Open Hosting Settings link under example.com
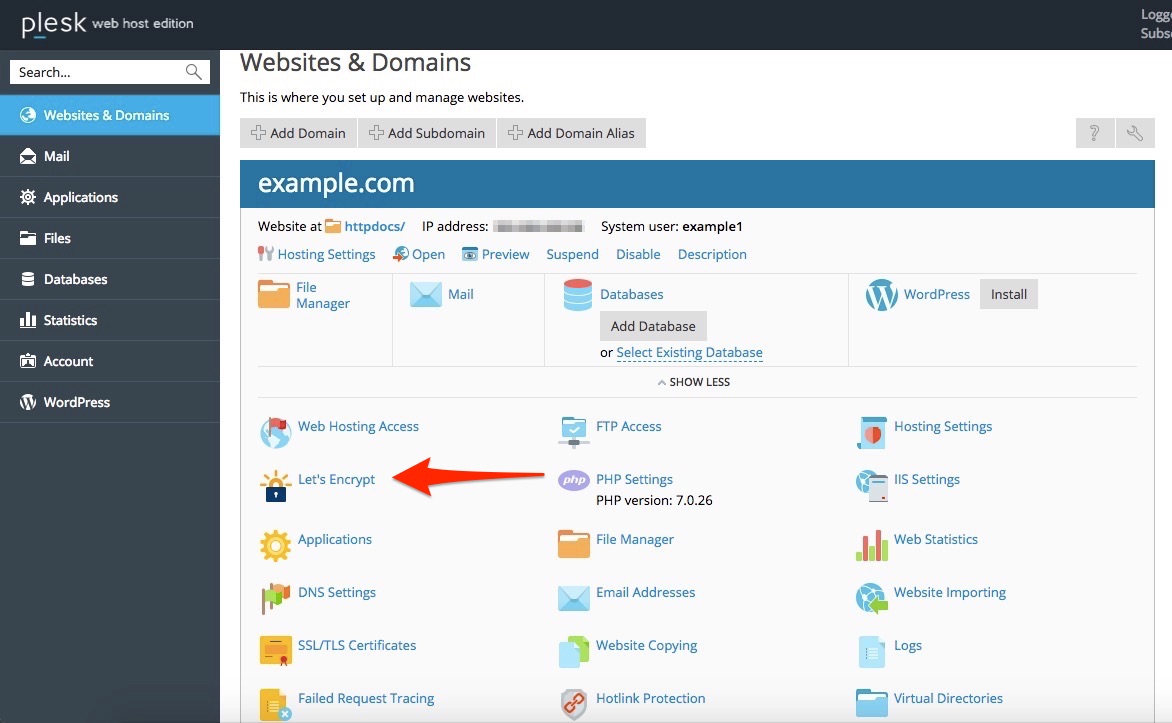 (x=326, y=254)
